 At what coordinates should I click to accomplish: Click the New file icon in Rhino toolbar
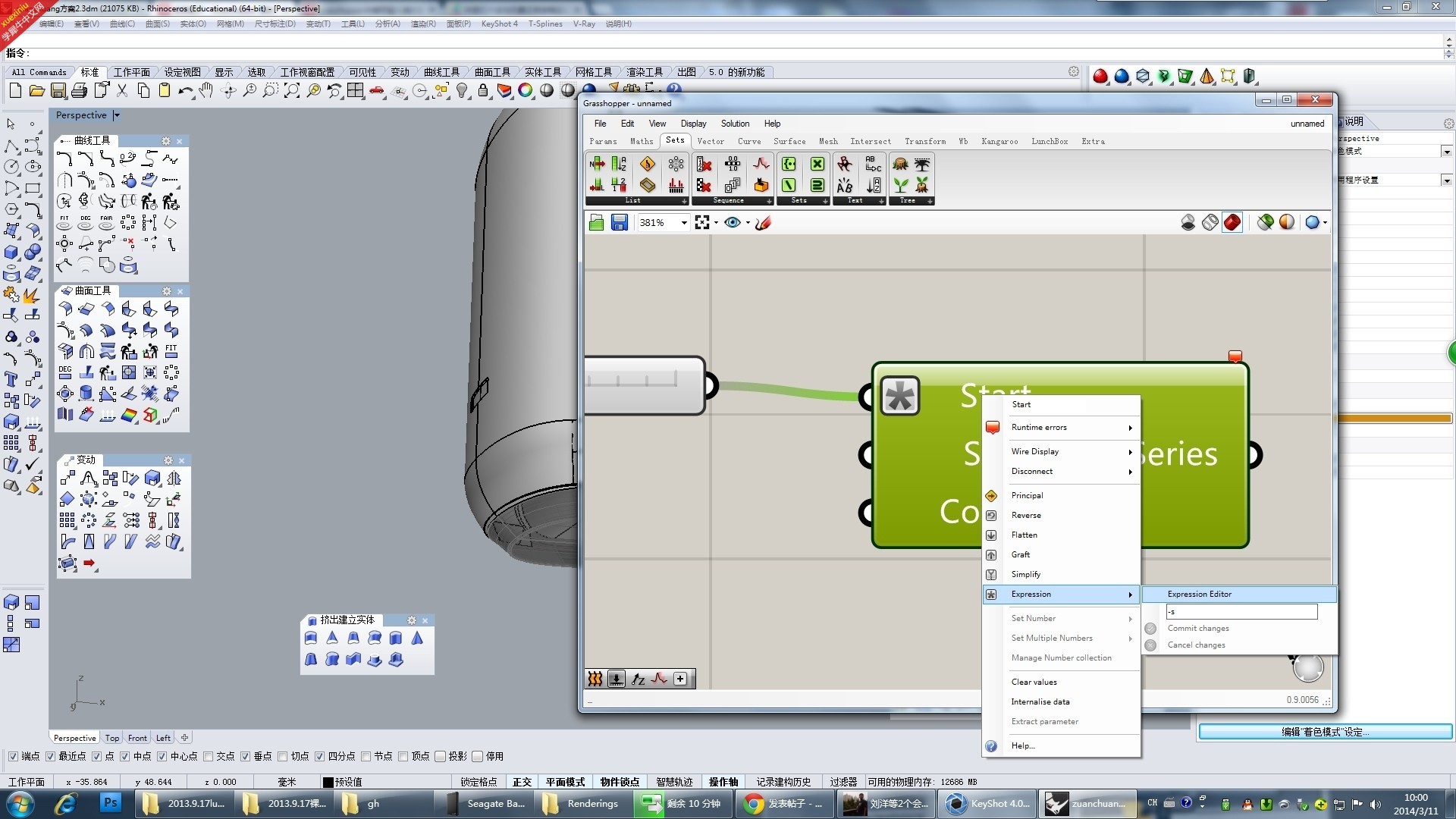tap(15, 91)
